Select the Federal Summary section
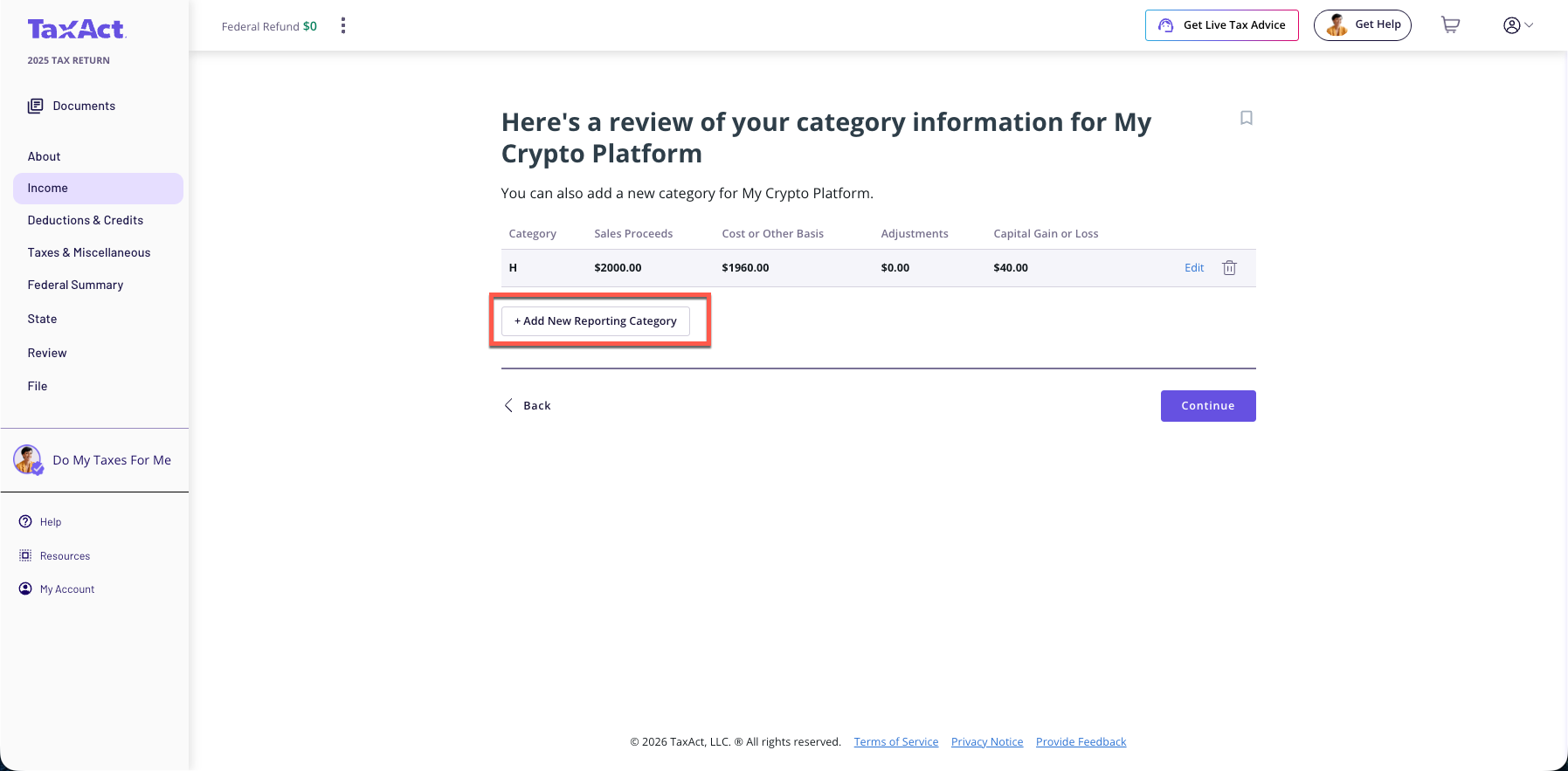 75,286
